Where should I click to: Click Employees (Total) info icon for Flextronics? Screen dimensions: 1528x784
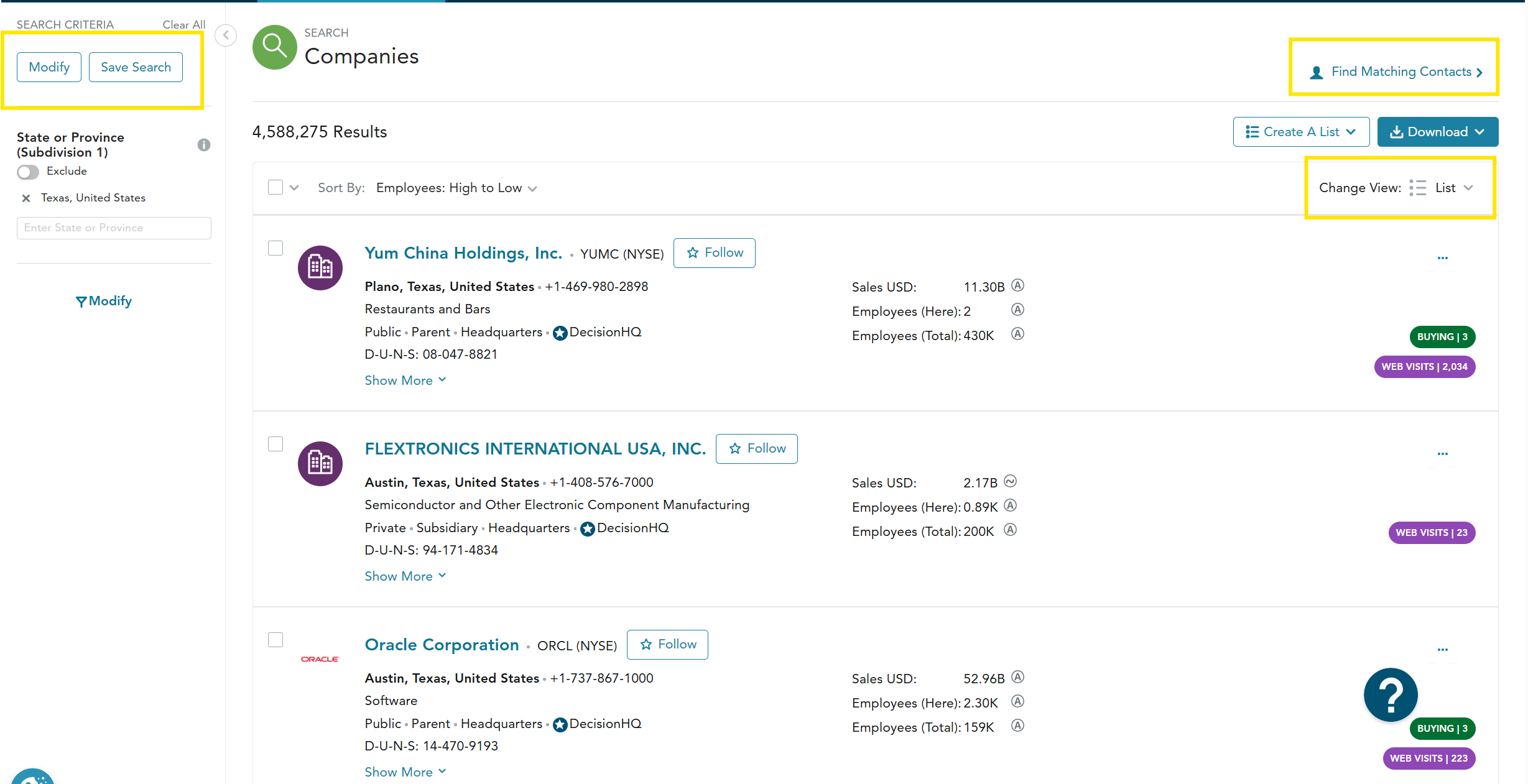pos(1011,530)
